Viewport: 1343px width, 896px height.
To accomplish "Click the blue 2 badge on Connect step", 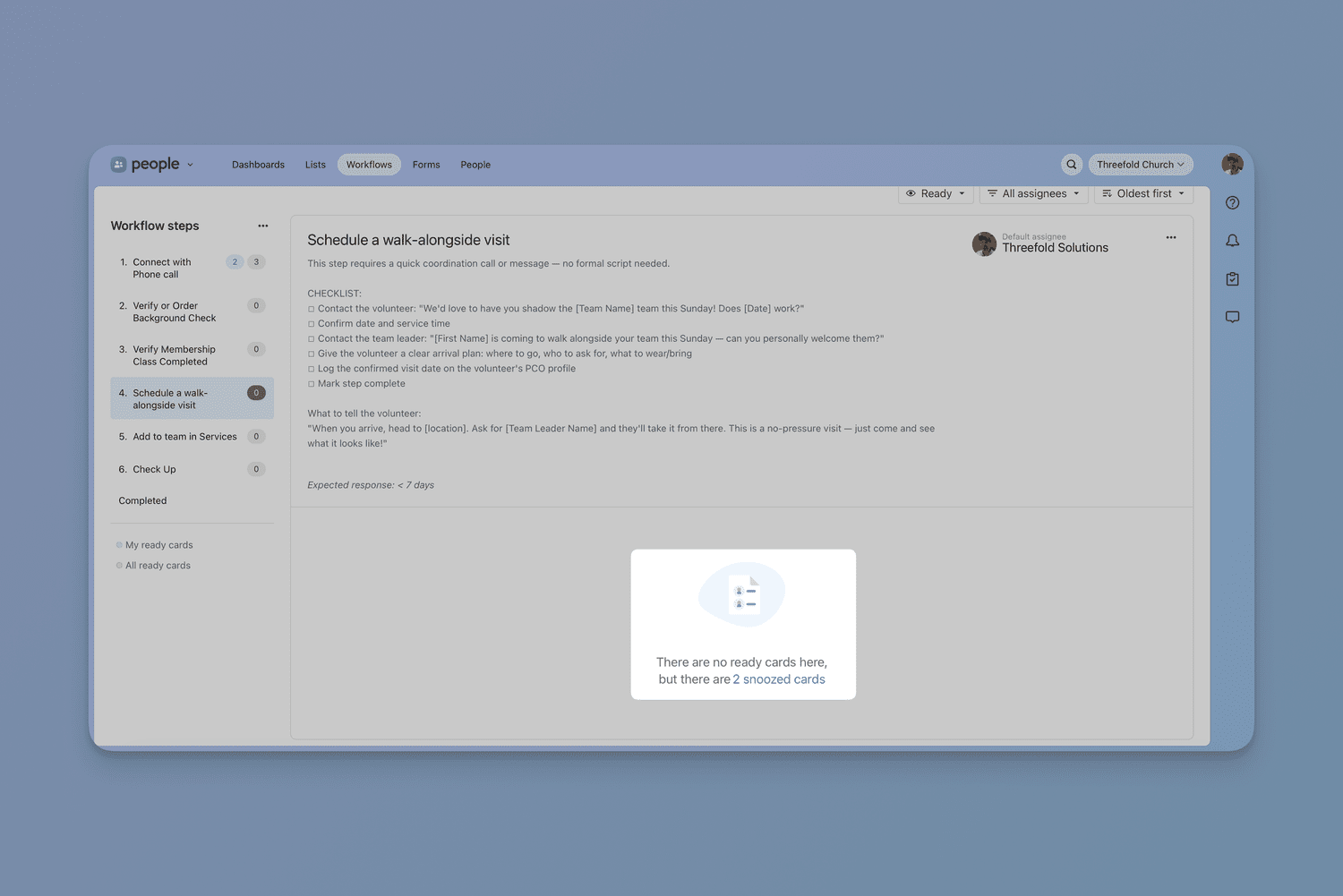I will point(235,262).
